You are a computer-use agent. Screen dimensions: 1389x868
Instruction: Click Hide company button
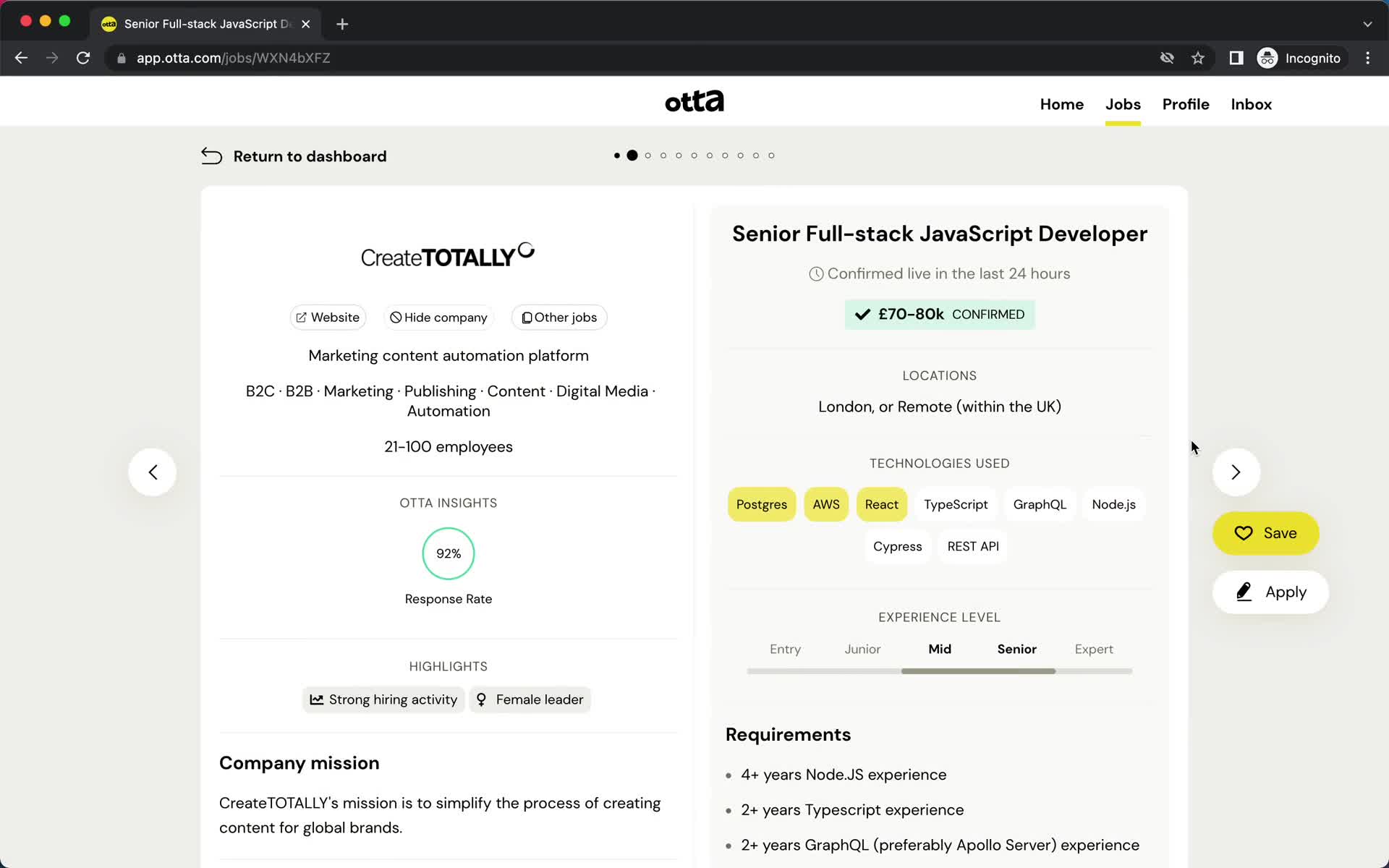point(438,318)
